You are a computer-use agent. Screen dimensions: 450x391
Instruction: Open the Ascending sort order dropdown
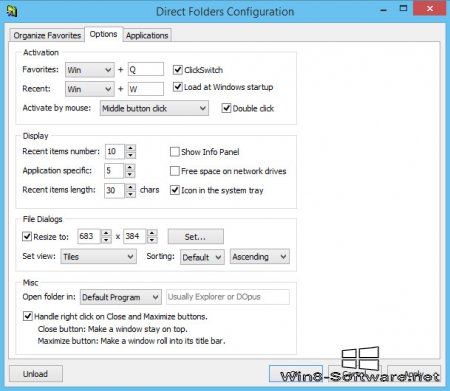(x=260, y=257)
